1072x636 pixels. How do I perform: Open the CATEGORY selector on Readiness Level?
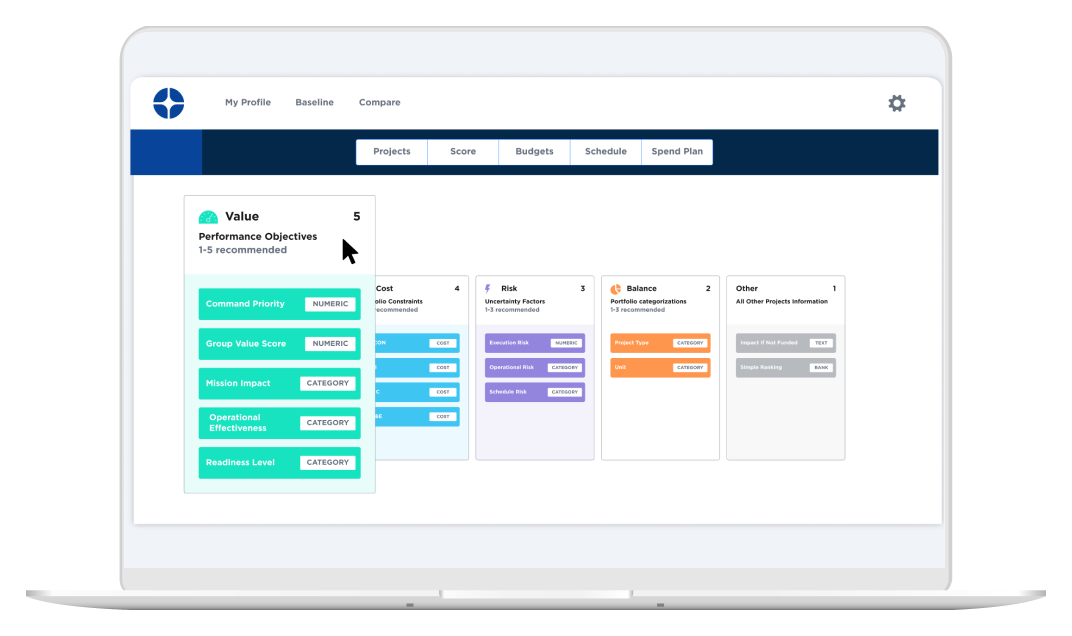(x=330, y=462)
